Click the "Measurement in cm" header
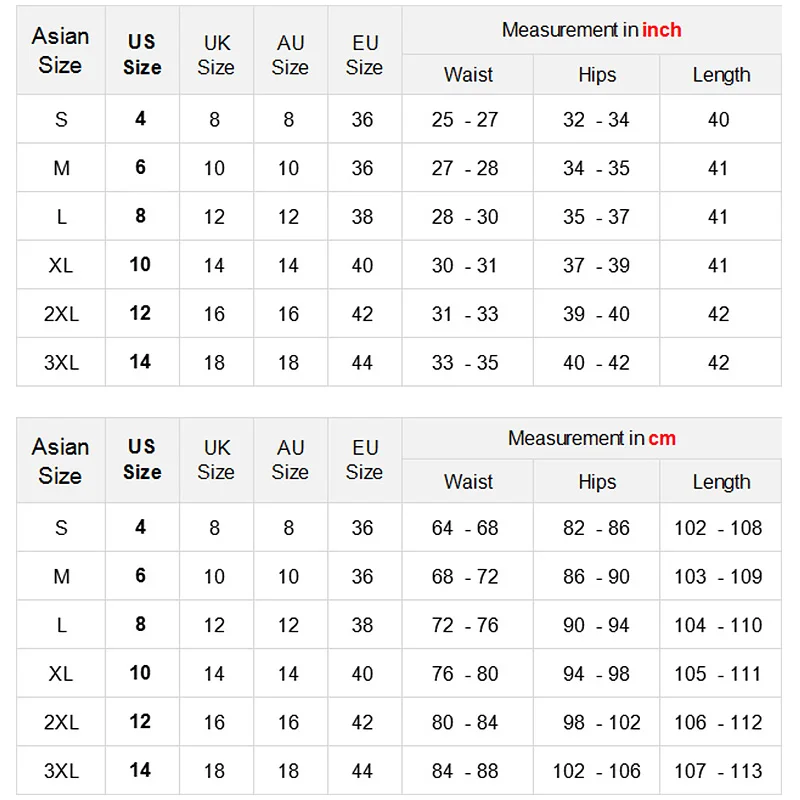The image size is (800, 800). (x=591, y=438)
